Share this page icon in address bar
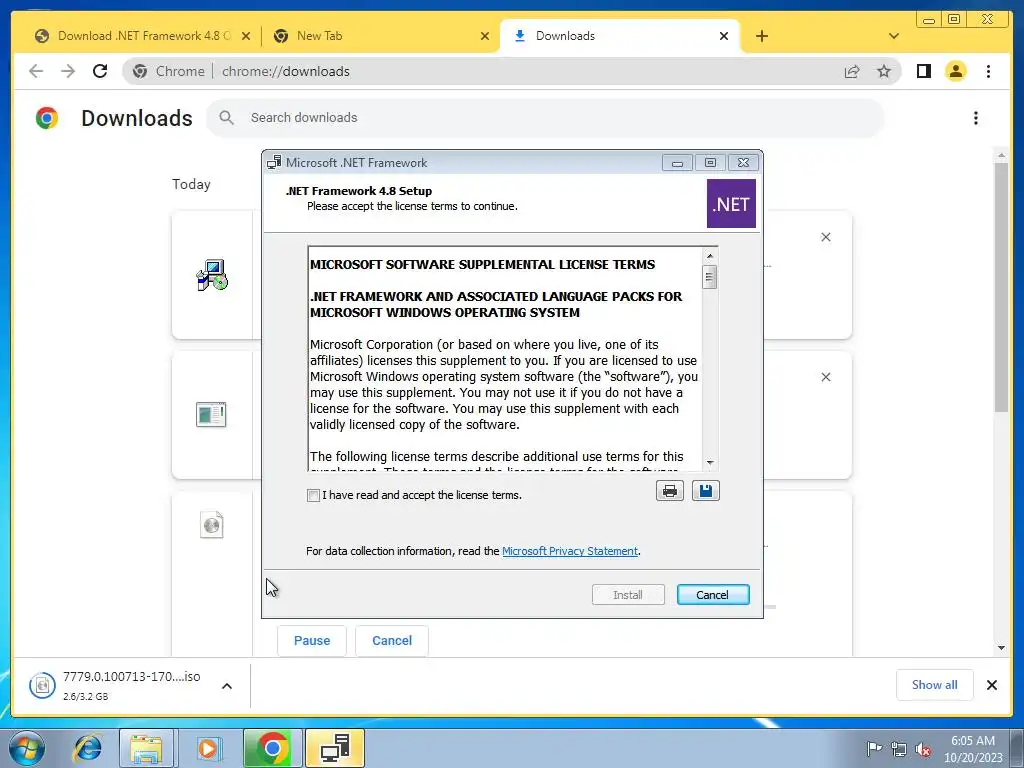Screen dimensions: 1024x768 point(852,71)
